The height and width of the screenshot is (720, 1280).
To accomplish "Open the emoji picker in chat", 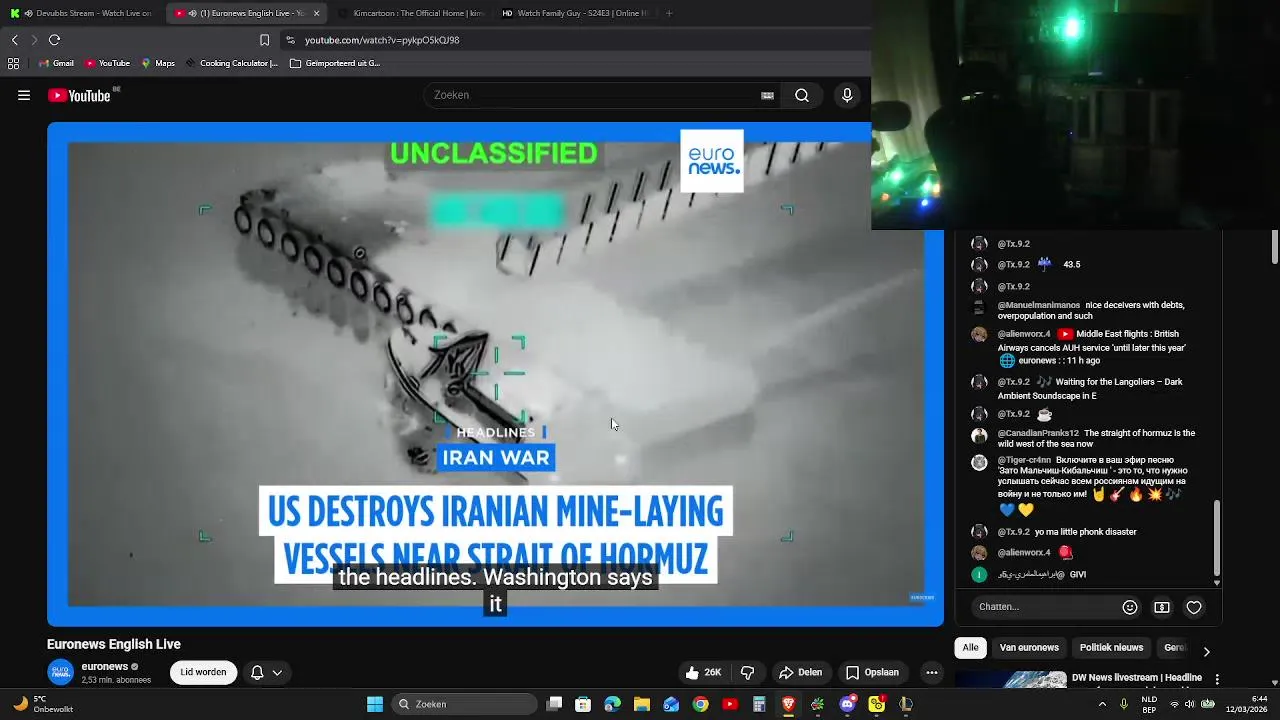I will (1130, 607).
